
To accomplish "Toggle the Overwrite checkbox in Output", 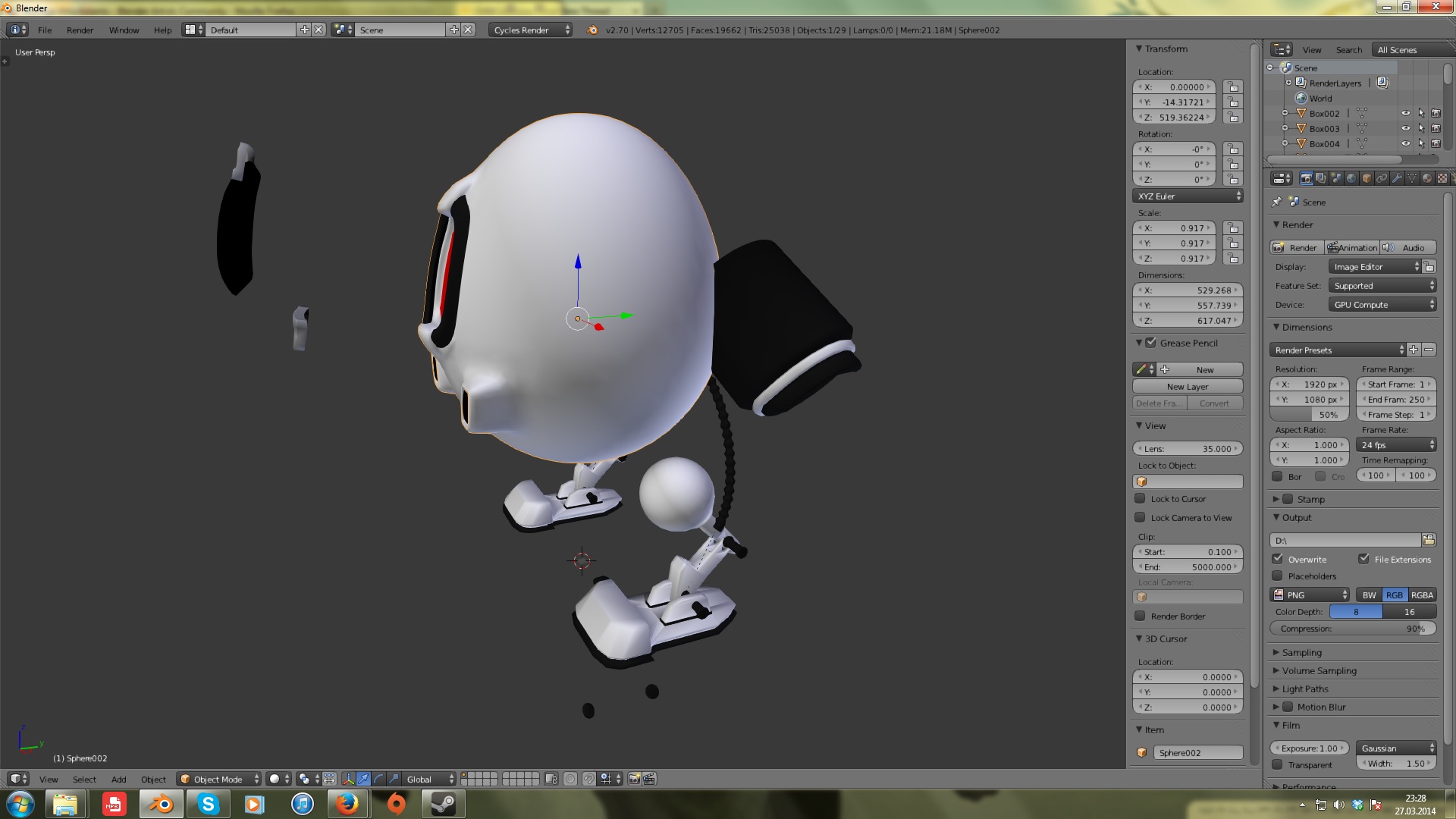I will pyautogui.click(x=1279, y=559).
